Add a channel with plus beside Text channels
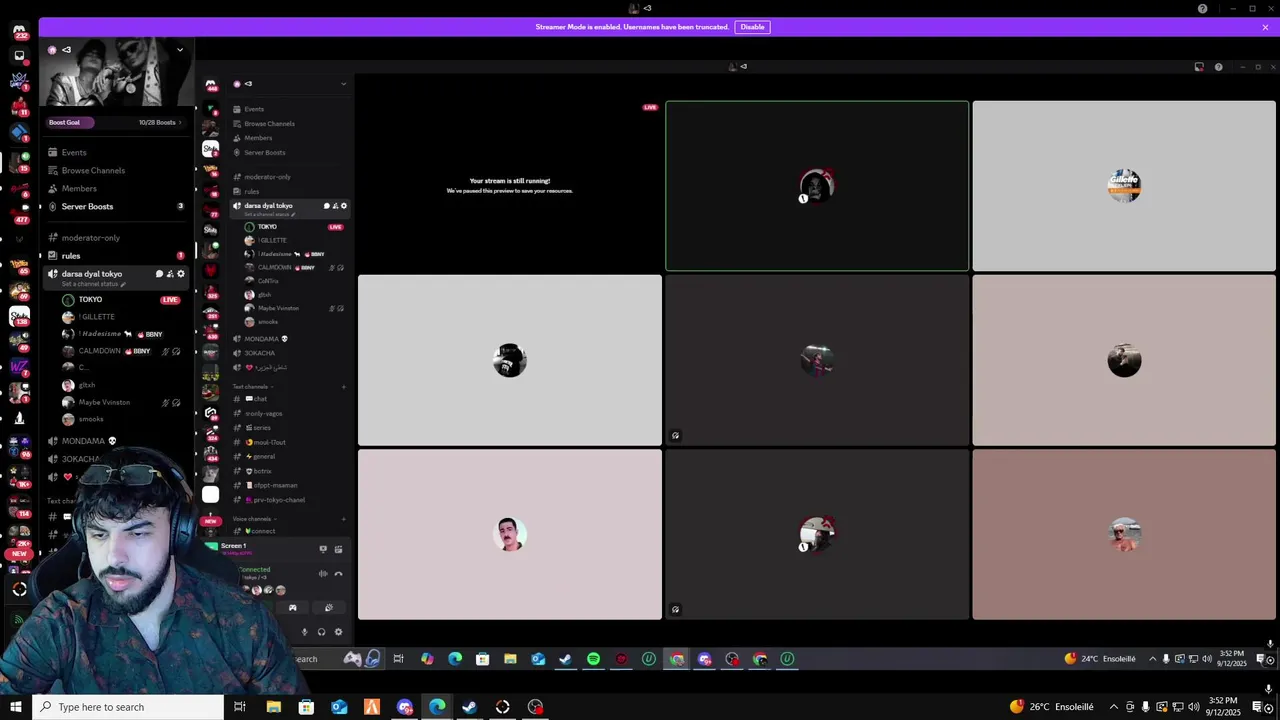The image size is (1280, 720). tap(344, 387)
